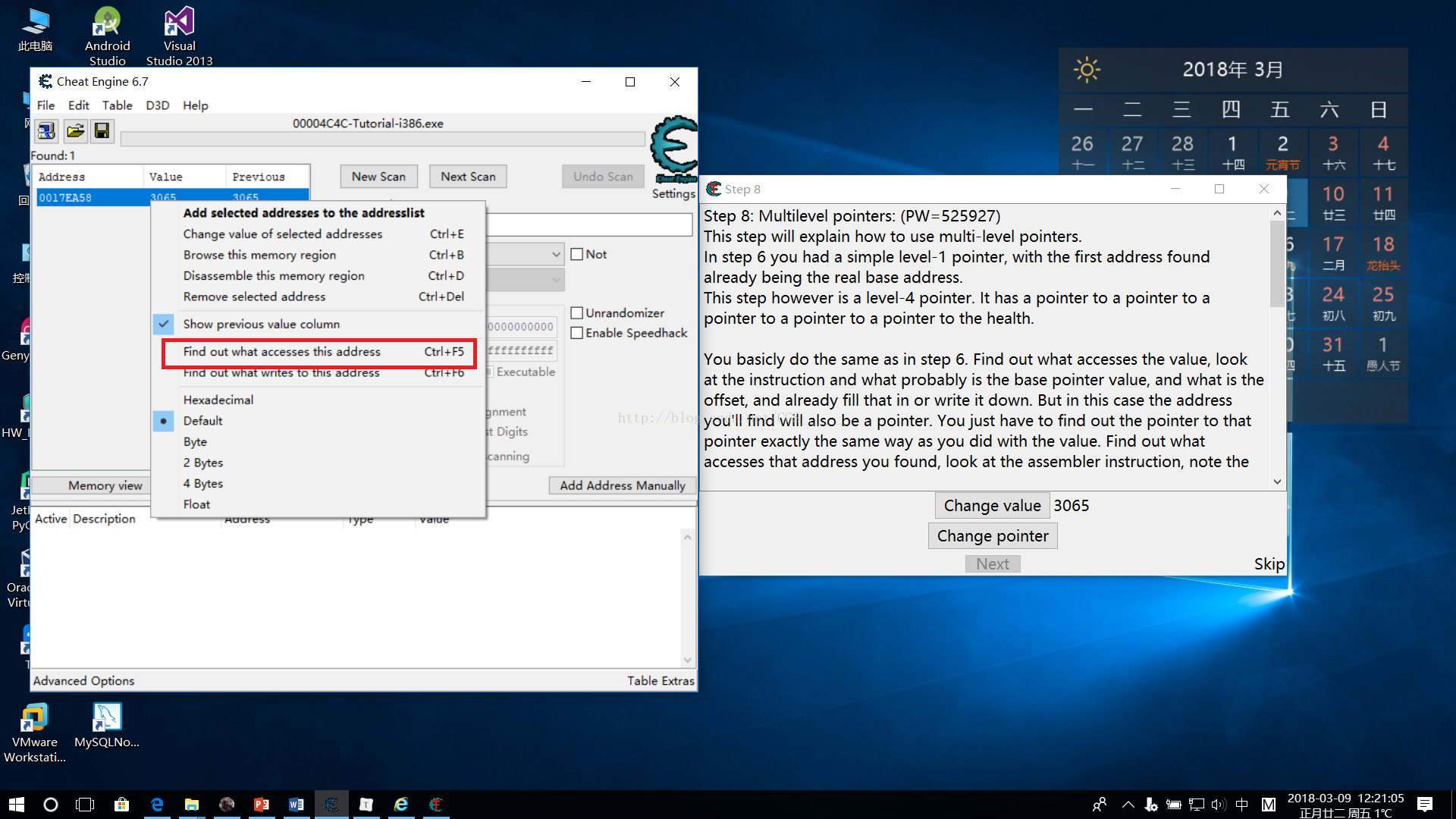This screenshot has width=1456, height=819.
Task: Select the Hexadecimal display option
Action: coord(218,400)
